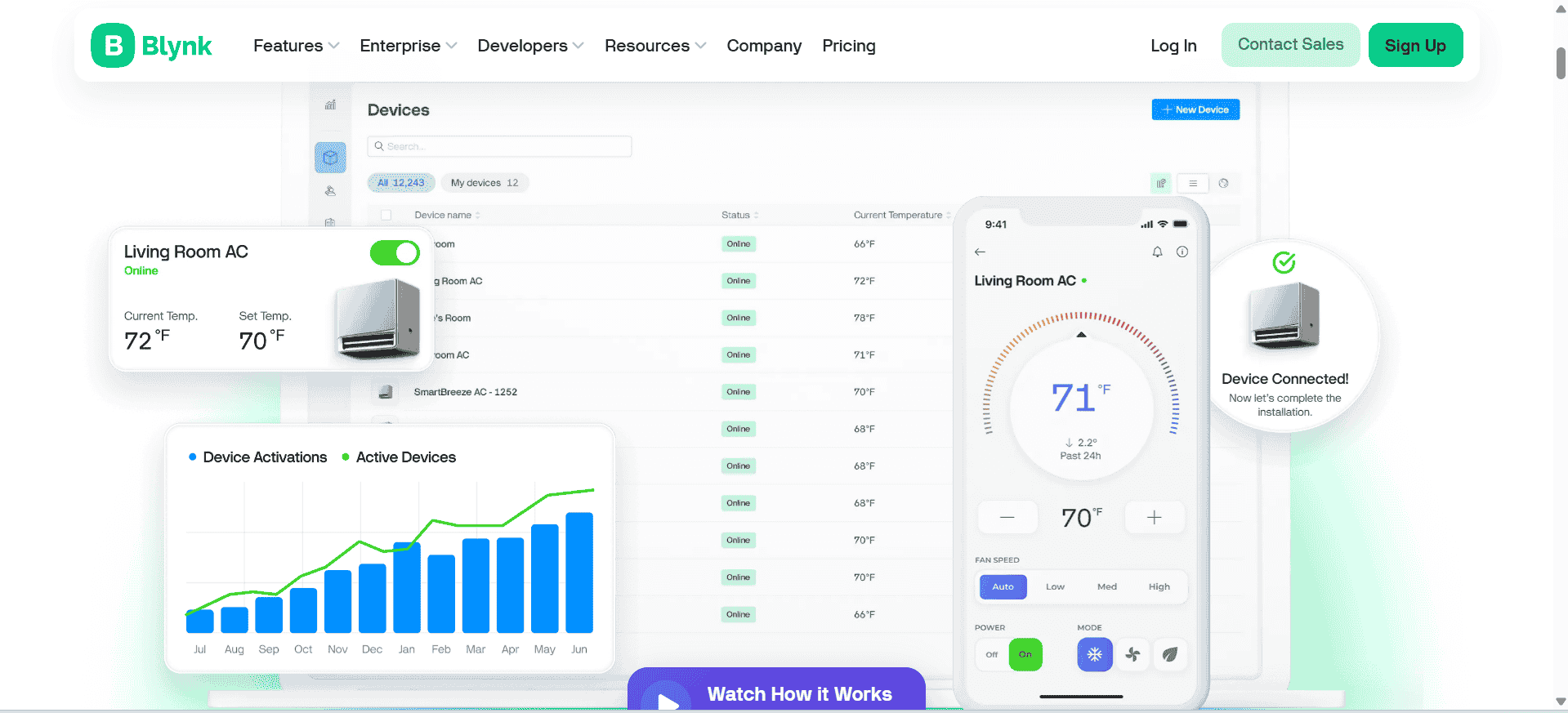Open the Features menu
The width and height of the screenshot is (1568, 713).
[x=296, y=46]
